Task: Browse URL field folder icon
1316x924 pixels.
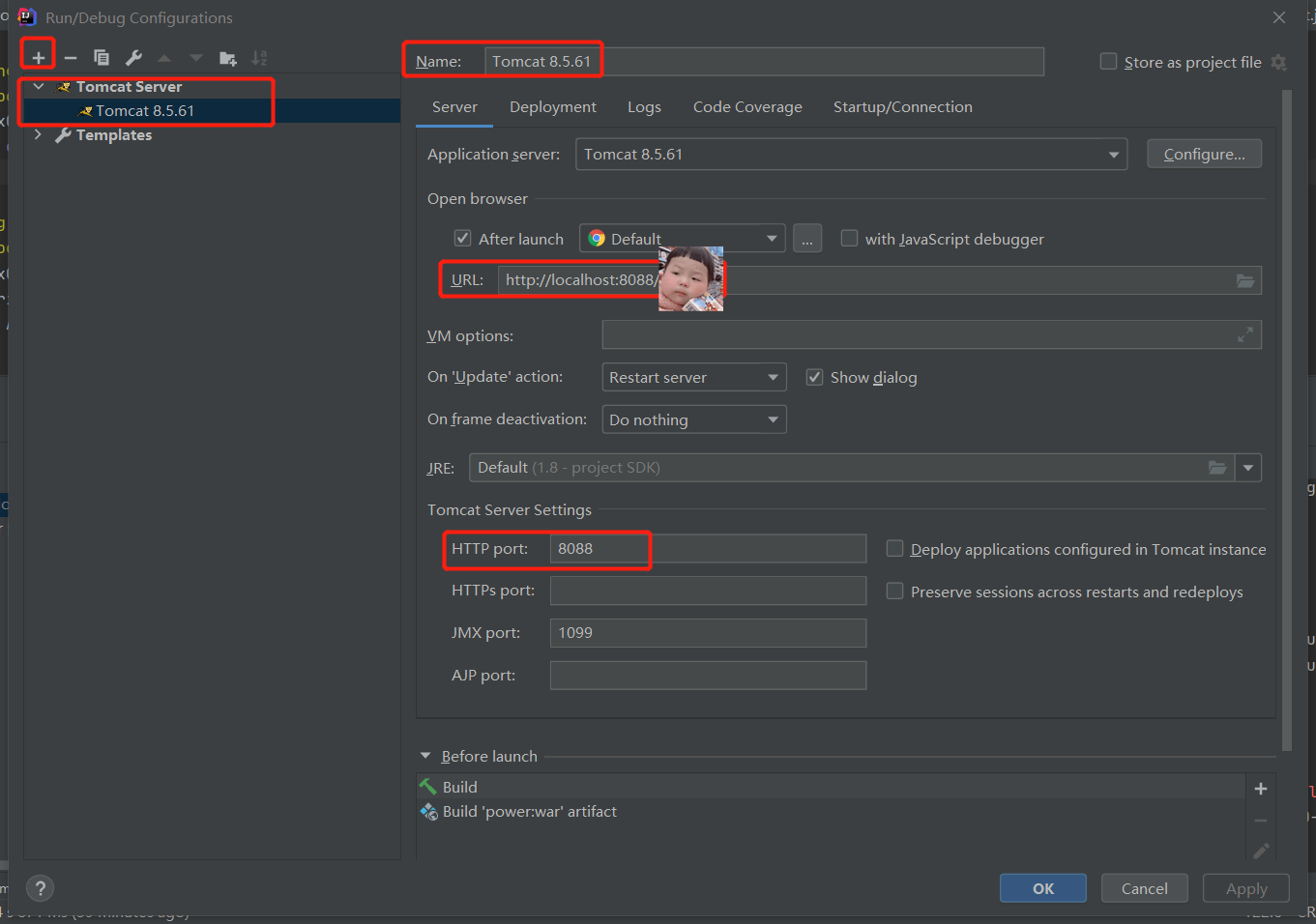Action: pos(1245,280)
